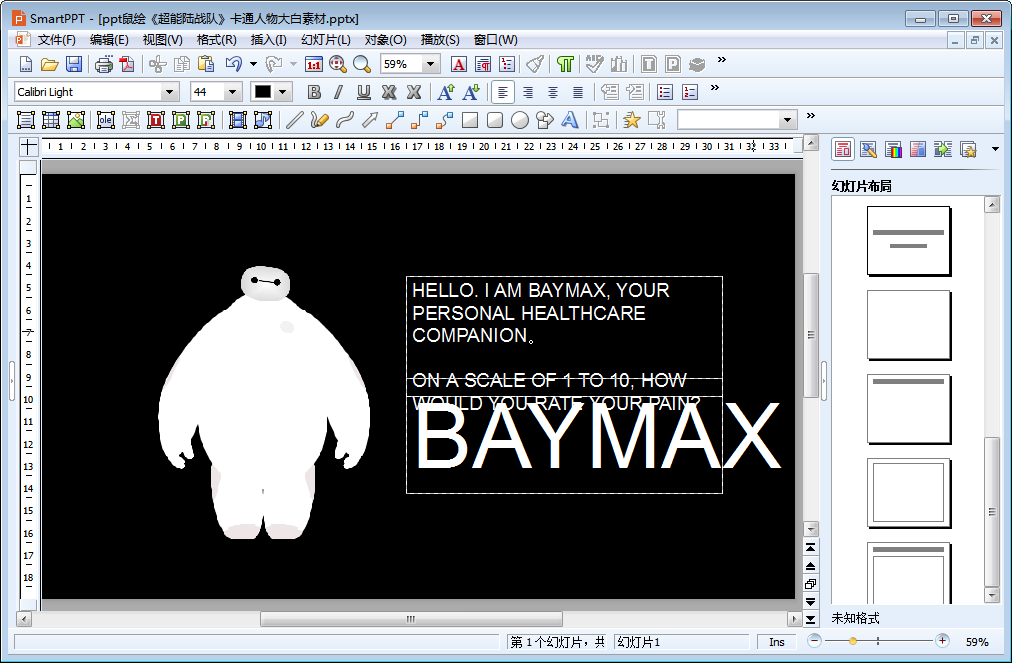
Task: Toggle bulleted list
Action: [665, 92]
